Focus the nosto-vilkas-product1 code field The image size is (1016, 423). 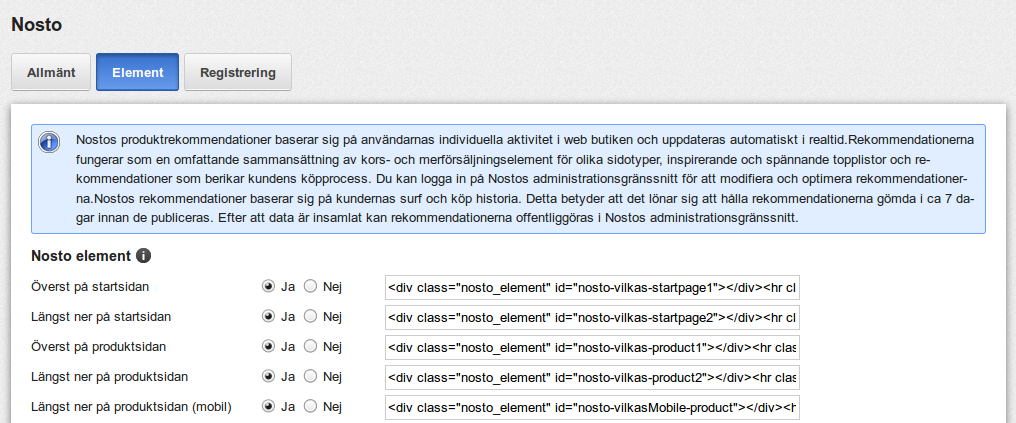pos(592,347)
